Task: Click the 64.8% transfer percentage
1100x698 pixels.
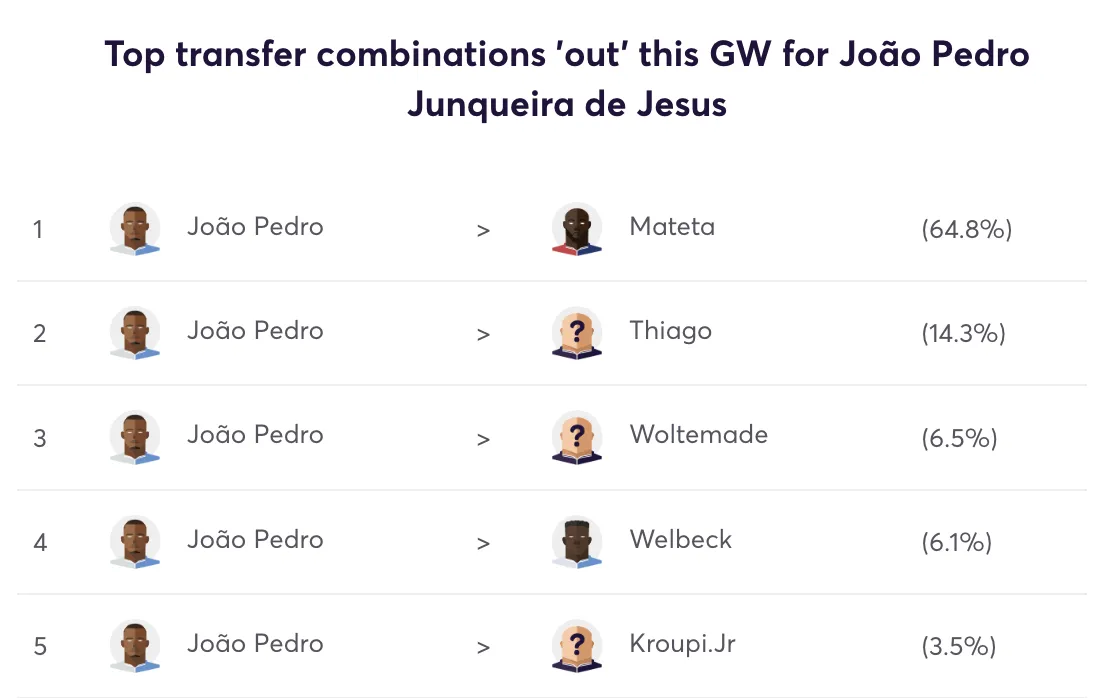Action: click(x=966, y=230)
